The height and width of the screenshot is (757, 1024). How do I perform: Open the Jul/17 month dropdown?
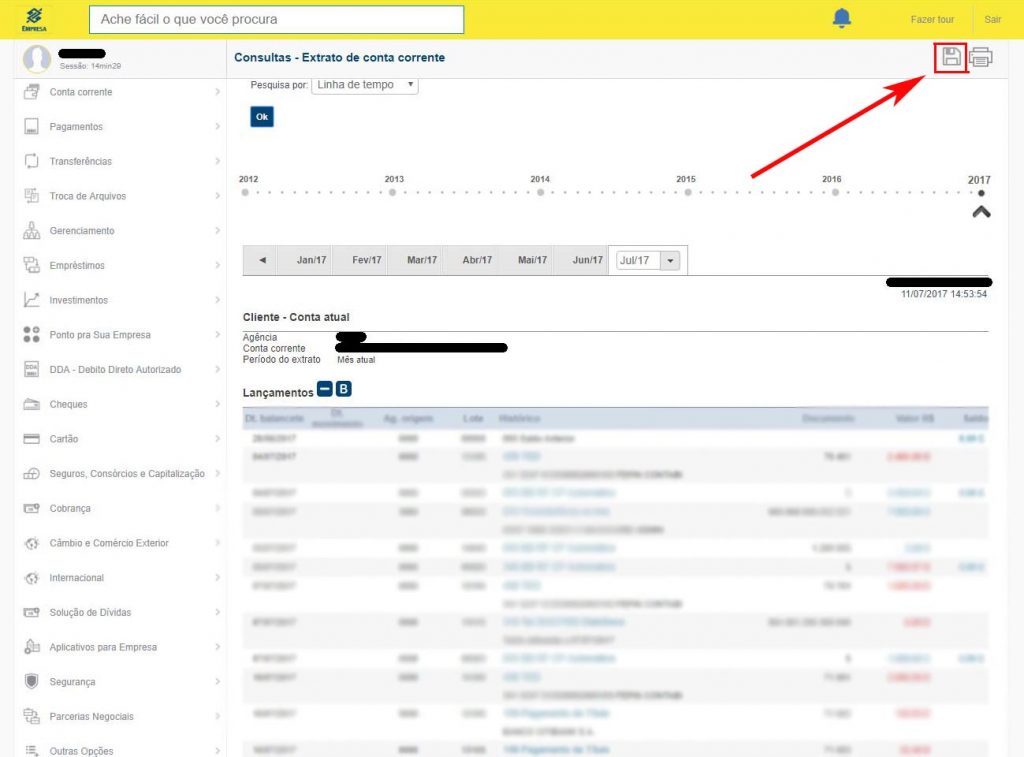(671, 261)
